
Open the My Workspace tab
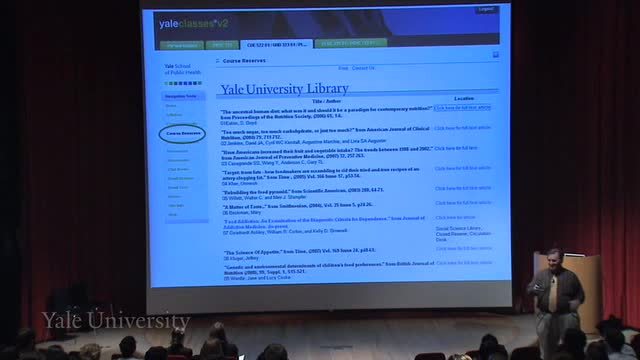(x=182, y=45)
